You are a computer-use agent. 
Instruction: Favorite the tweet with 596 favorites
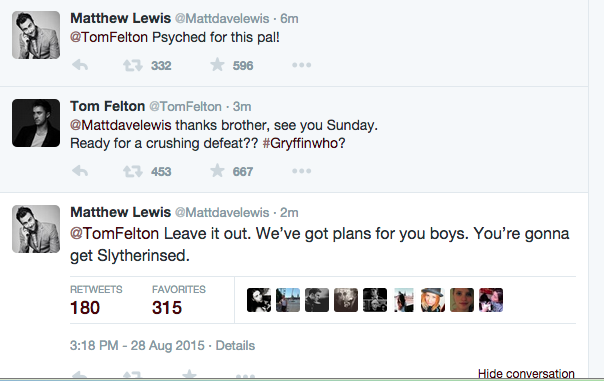click(217, 65)
